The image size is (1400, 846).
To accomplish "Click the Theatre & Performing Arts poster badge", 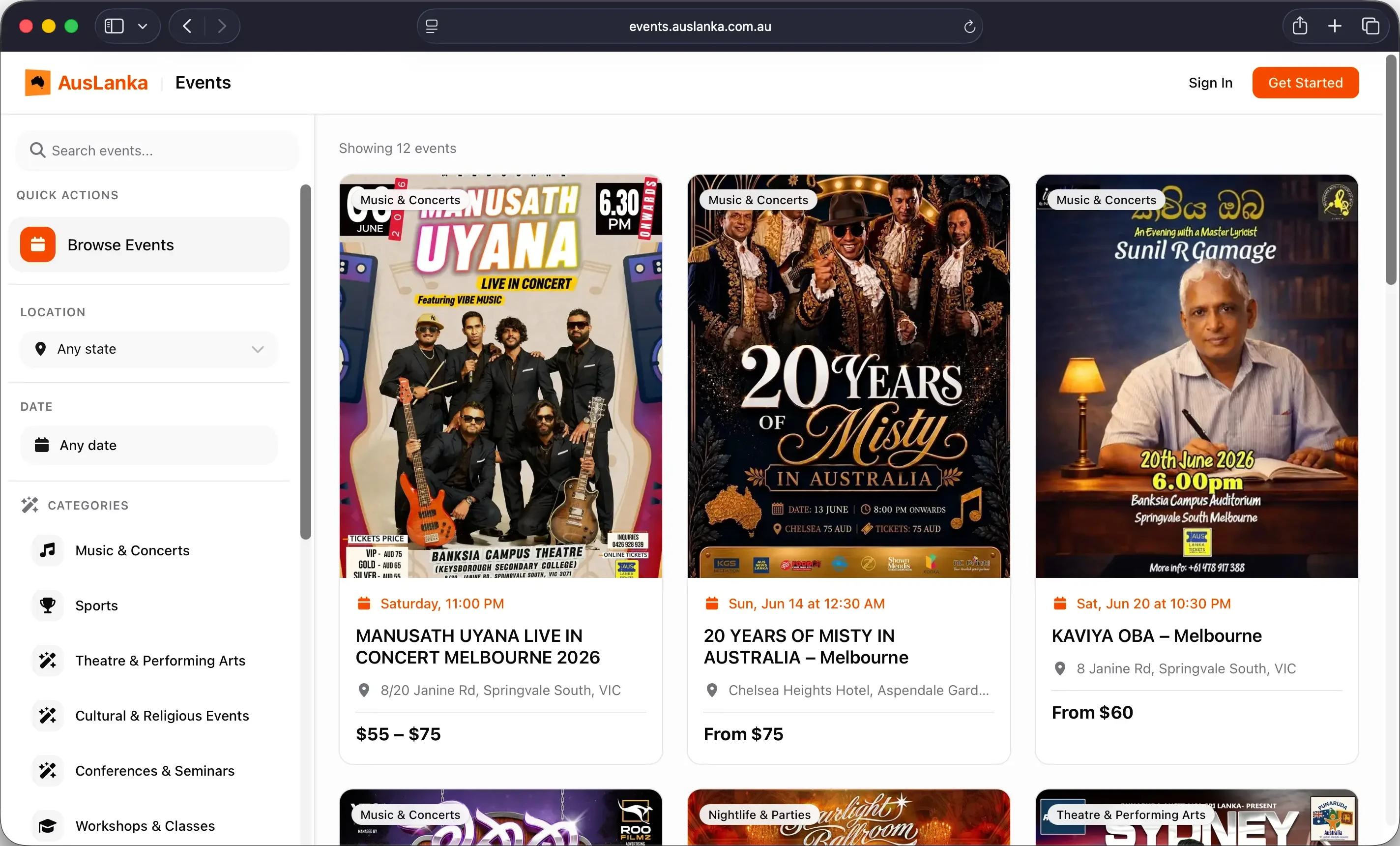I will [x=1131, y=814].
